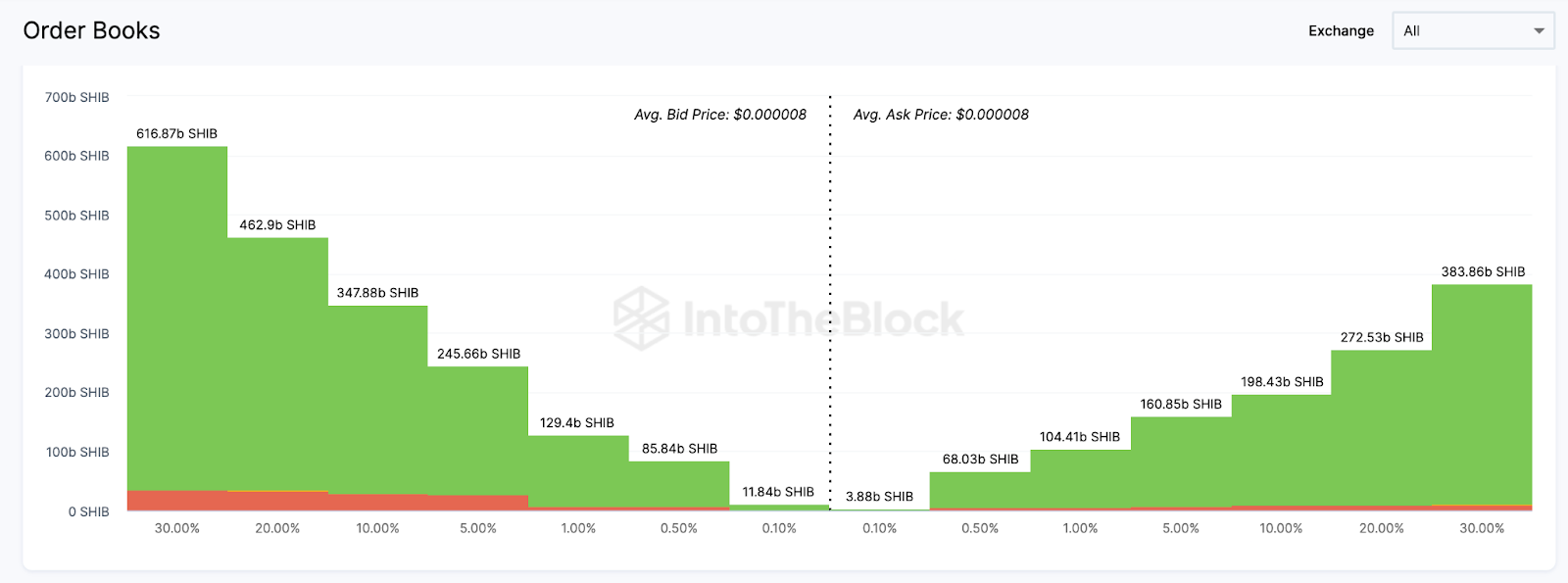Click the Exchange dropdown caret arrow
This screenshot has height=583, width=1568.
pyautogui.click(x=1539, y=31)
